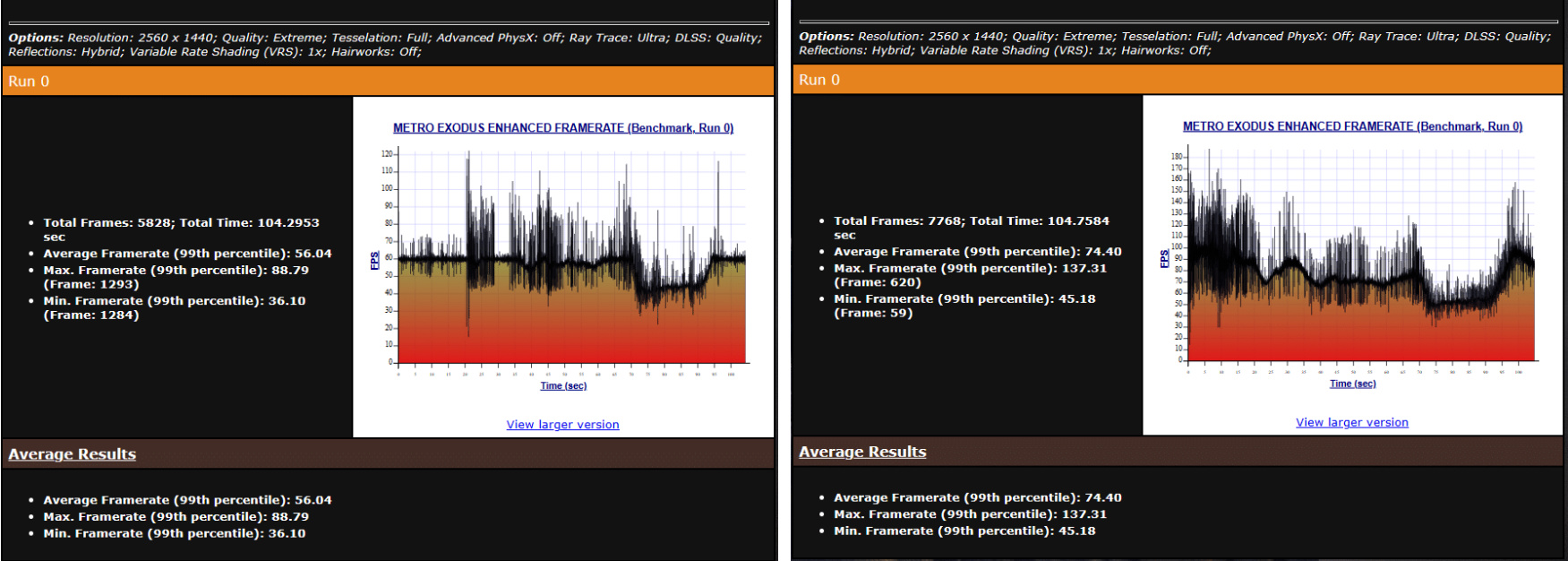Click Run 0 'Min. Framerate (99th percentile): 45.18'

click(x=964, y=299)
